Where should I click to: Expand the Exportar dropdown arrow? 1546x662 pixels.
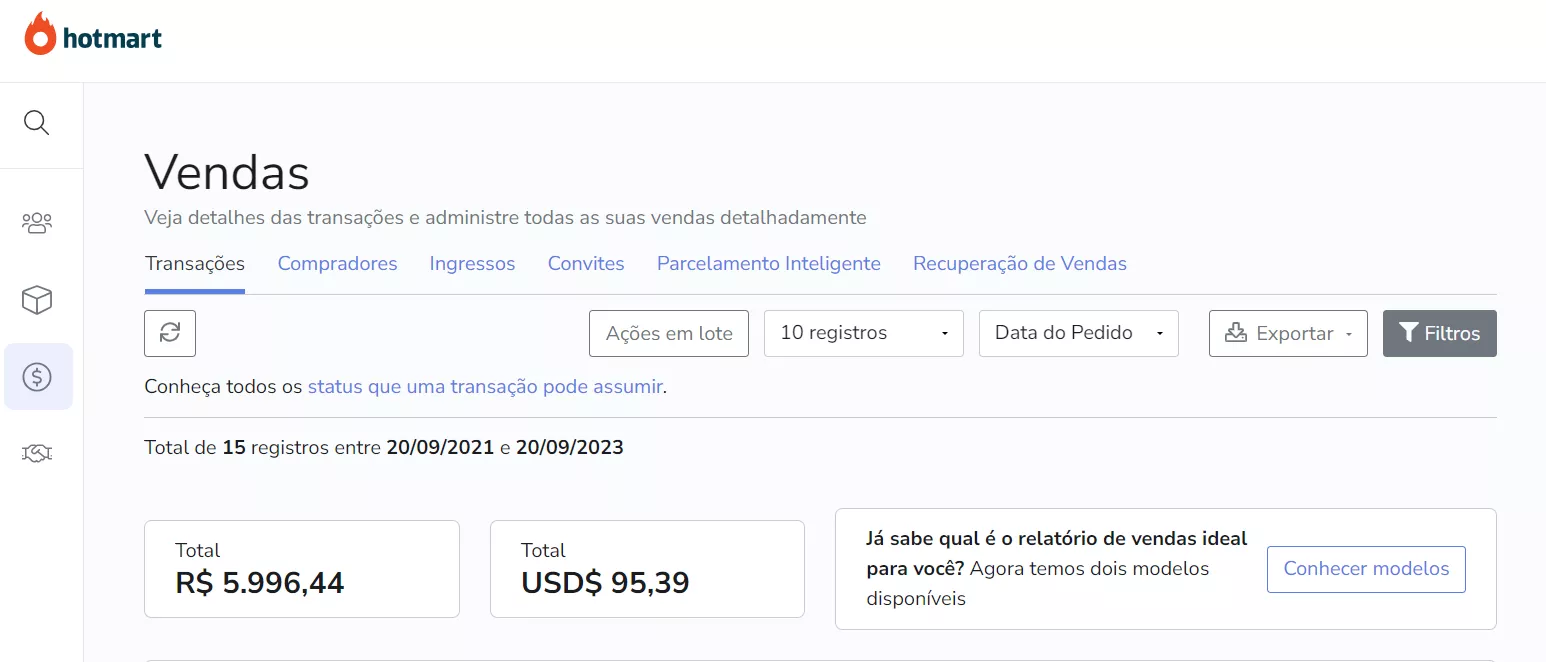[x=1349, y=334]
